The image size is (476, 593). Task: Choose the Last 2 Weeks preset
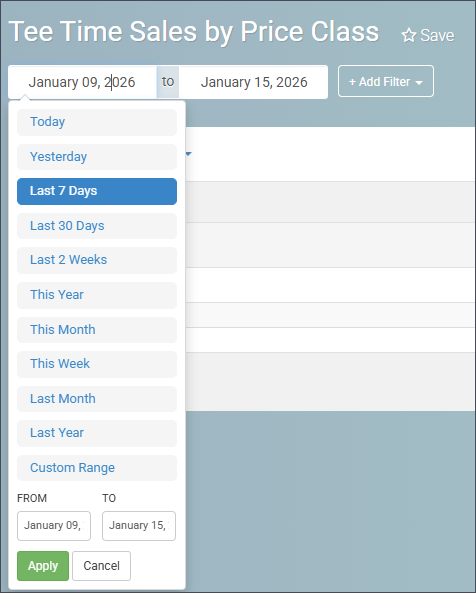tap(97, 260)
